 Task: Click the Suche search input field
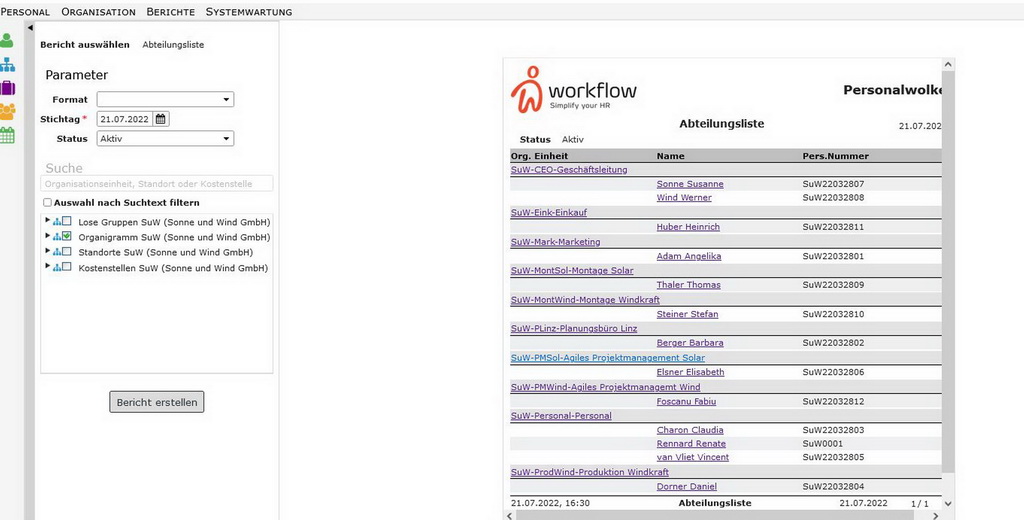click(x=157, y=184)
